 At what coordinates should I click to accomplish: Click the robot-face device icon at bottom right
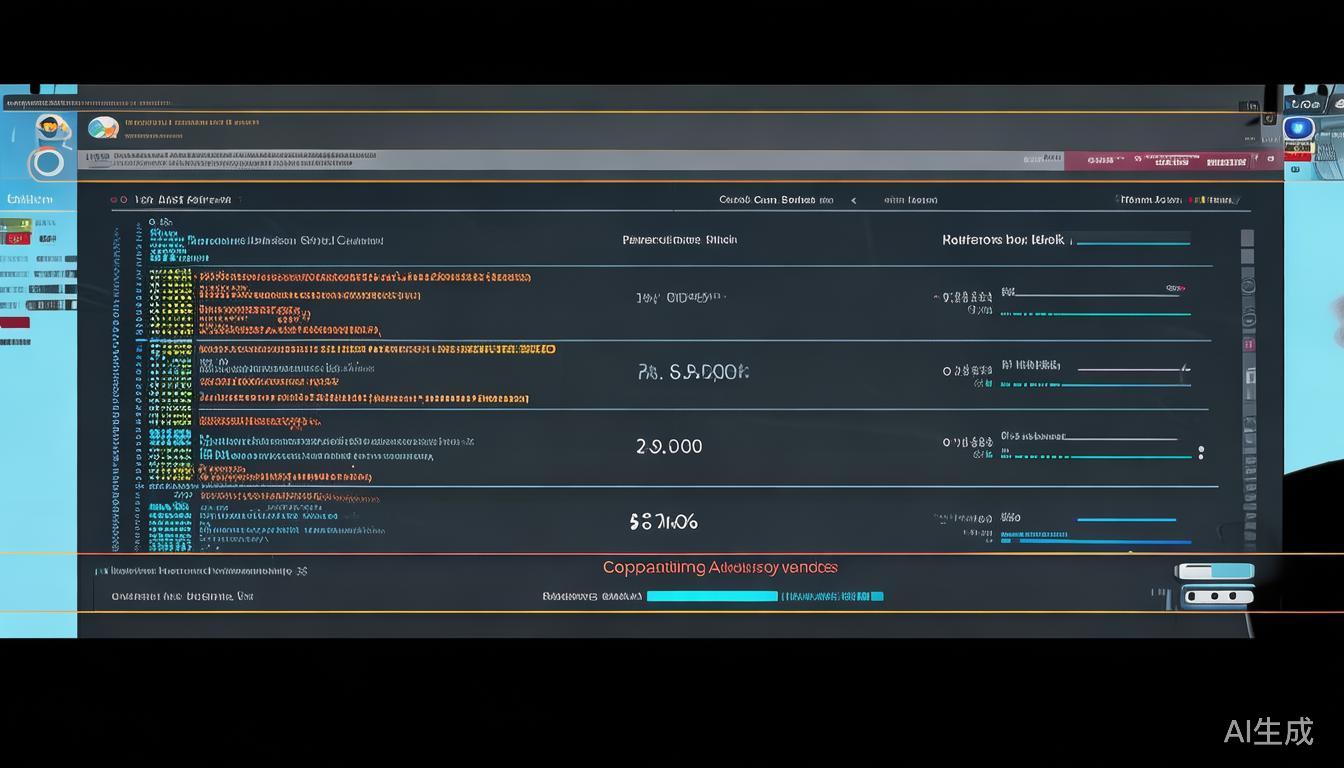click(1217, 596)
